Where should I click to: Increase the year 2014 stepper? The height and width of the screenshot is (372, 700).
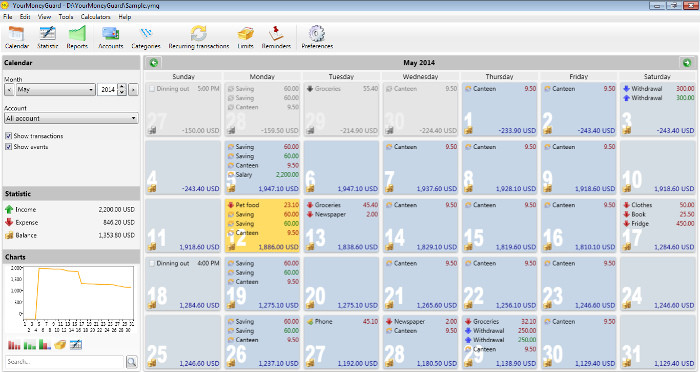(x=122, y=87)
